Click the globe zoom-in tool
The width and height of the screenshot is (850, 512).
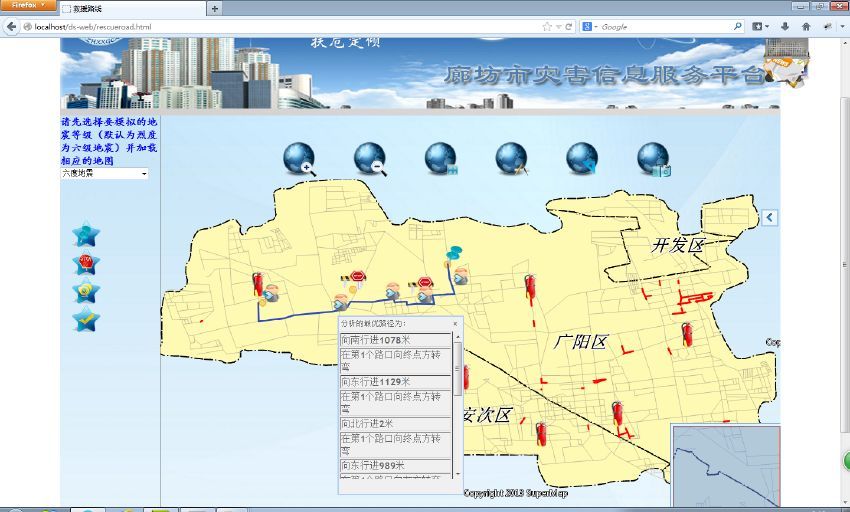[x=299, y=159]
